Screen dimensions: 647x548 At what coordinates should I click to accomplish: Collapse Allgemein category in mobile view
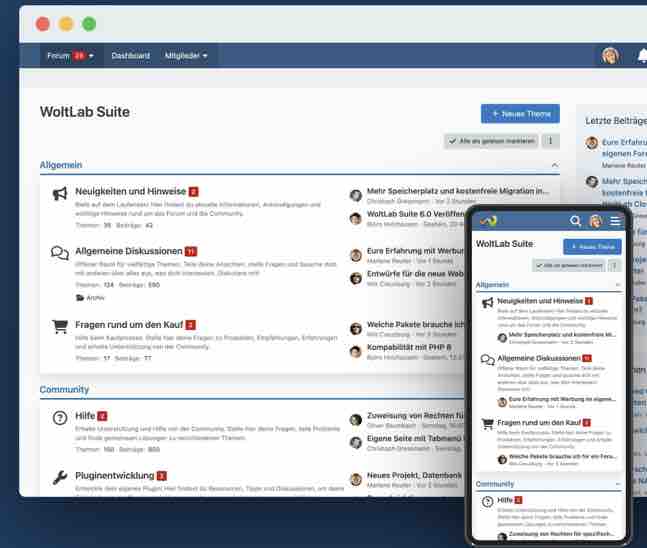[x=618, y=285]
